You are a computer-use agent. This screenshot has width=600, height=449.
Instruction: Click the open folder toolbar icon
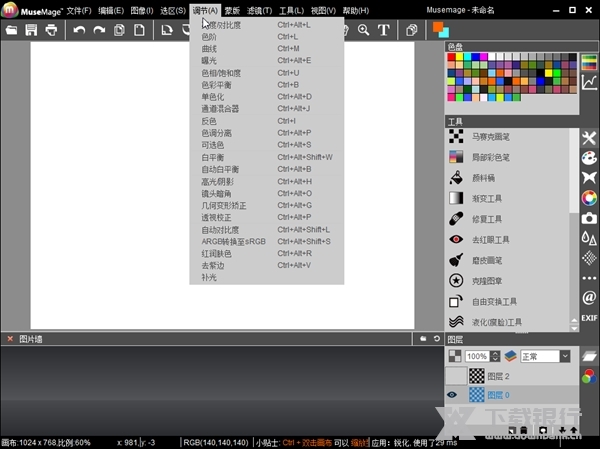tap(11, 30)
